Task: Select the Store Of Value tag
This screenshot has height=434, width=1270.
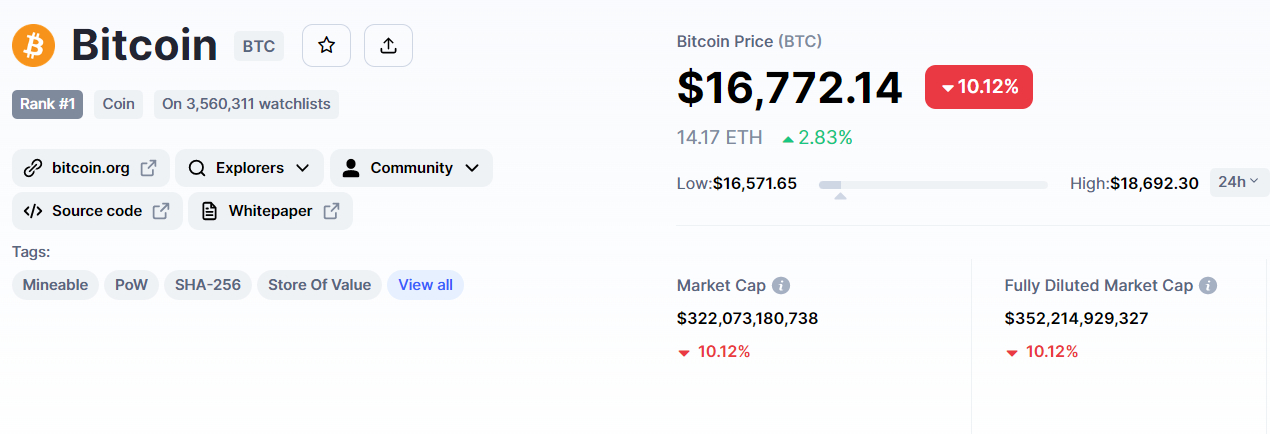Action: [x=319, y=285]
